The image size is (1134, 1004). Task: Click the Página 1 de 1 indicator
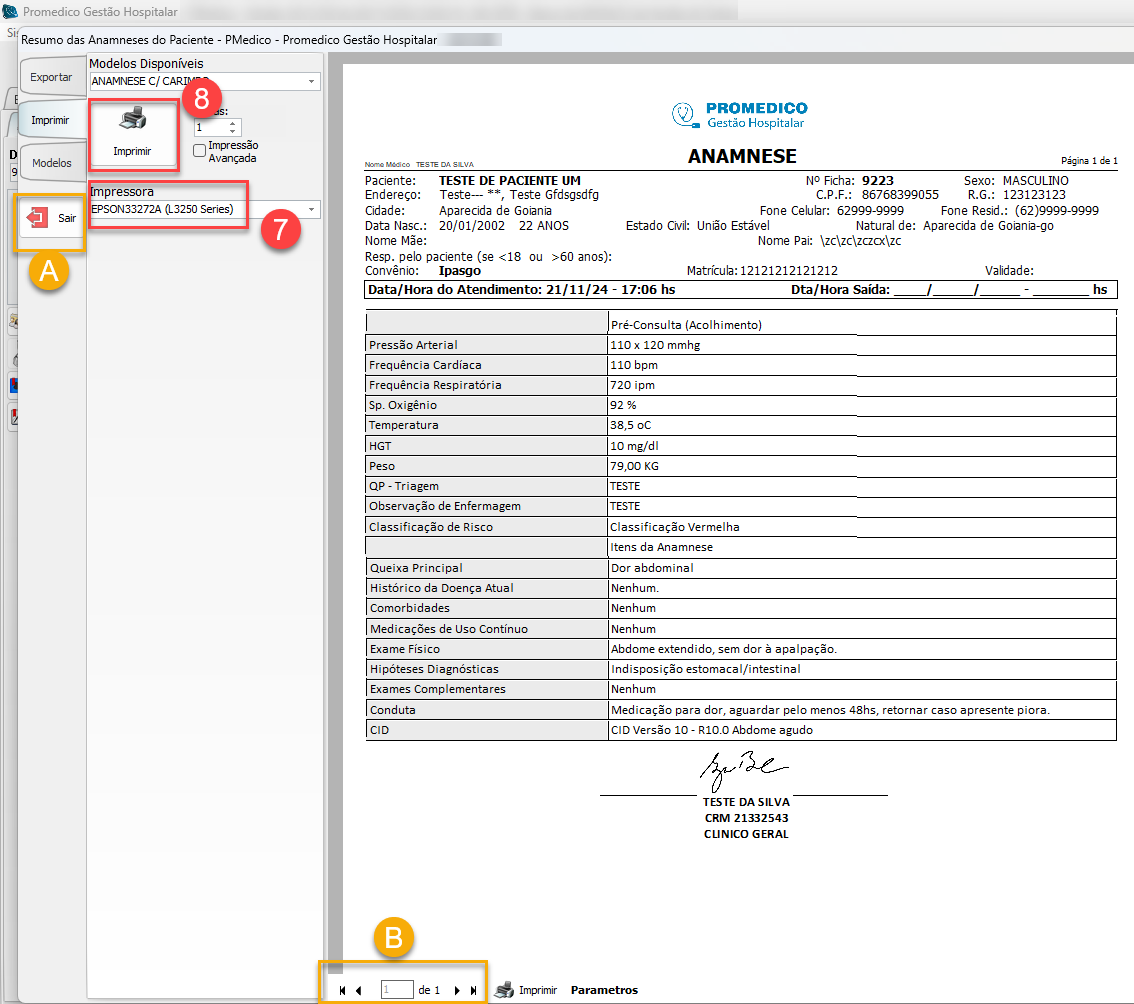[x=1089, y=161]
